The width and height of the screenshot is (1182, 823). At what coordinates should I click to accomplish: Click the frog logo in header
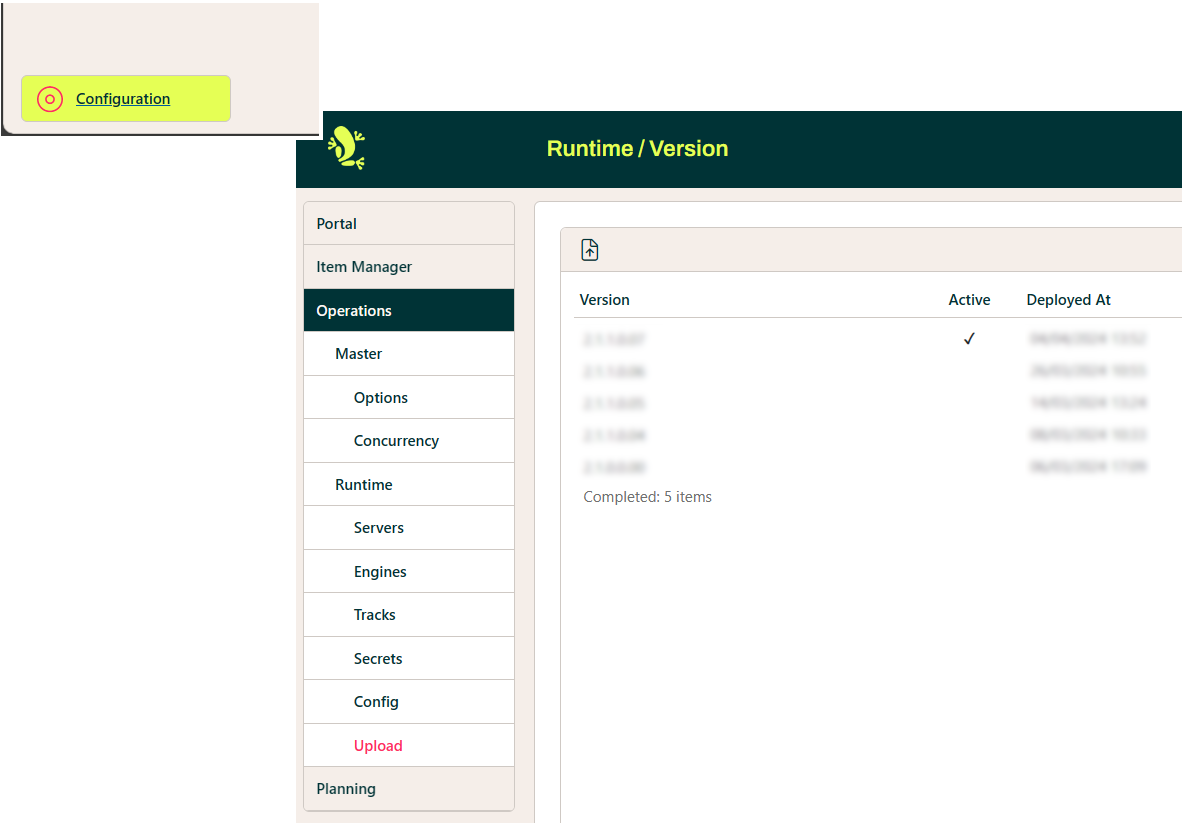coord(347,148)
